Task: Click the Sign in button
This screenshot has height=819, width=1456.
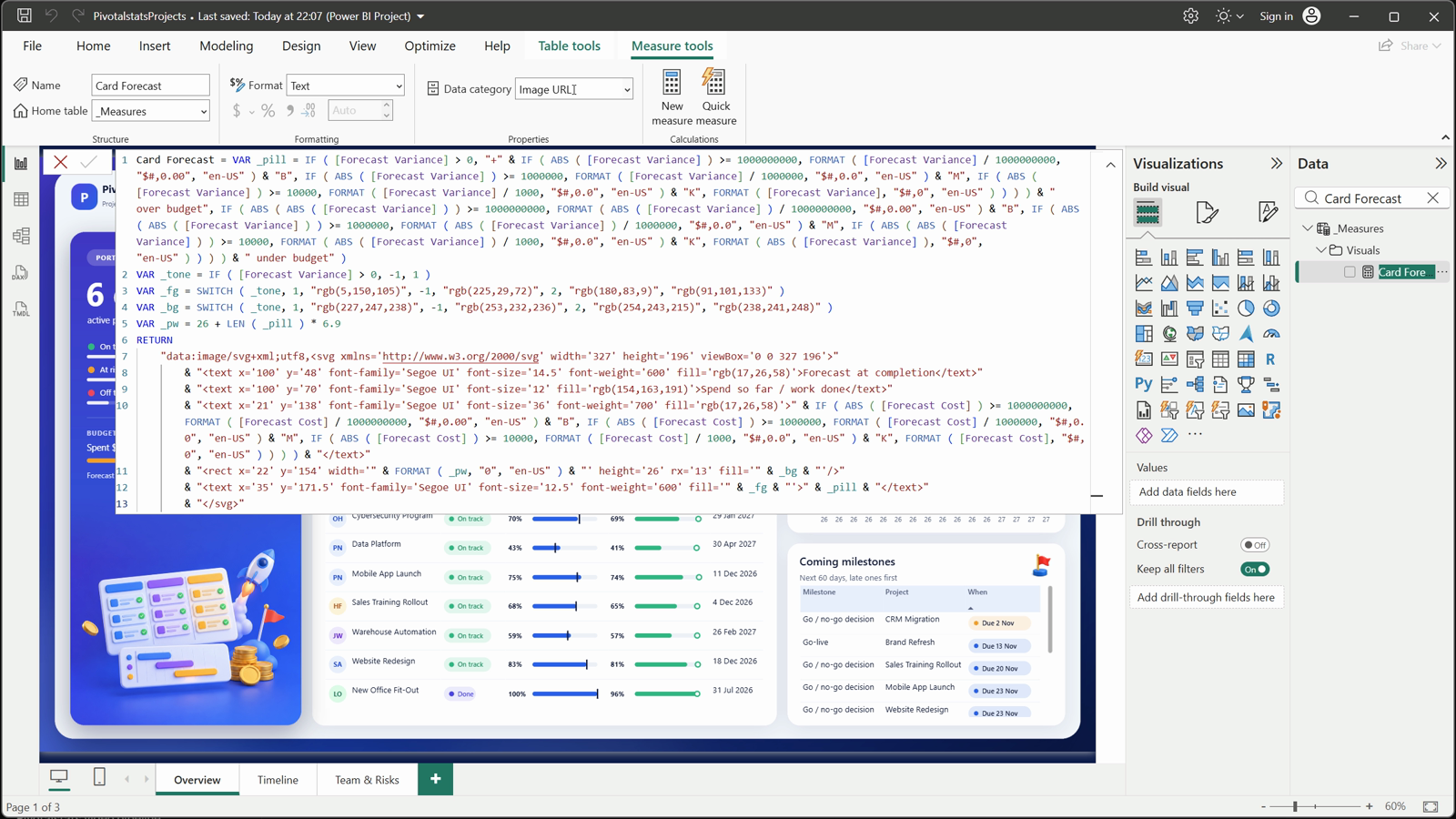Action: pos(1290,15)
